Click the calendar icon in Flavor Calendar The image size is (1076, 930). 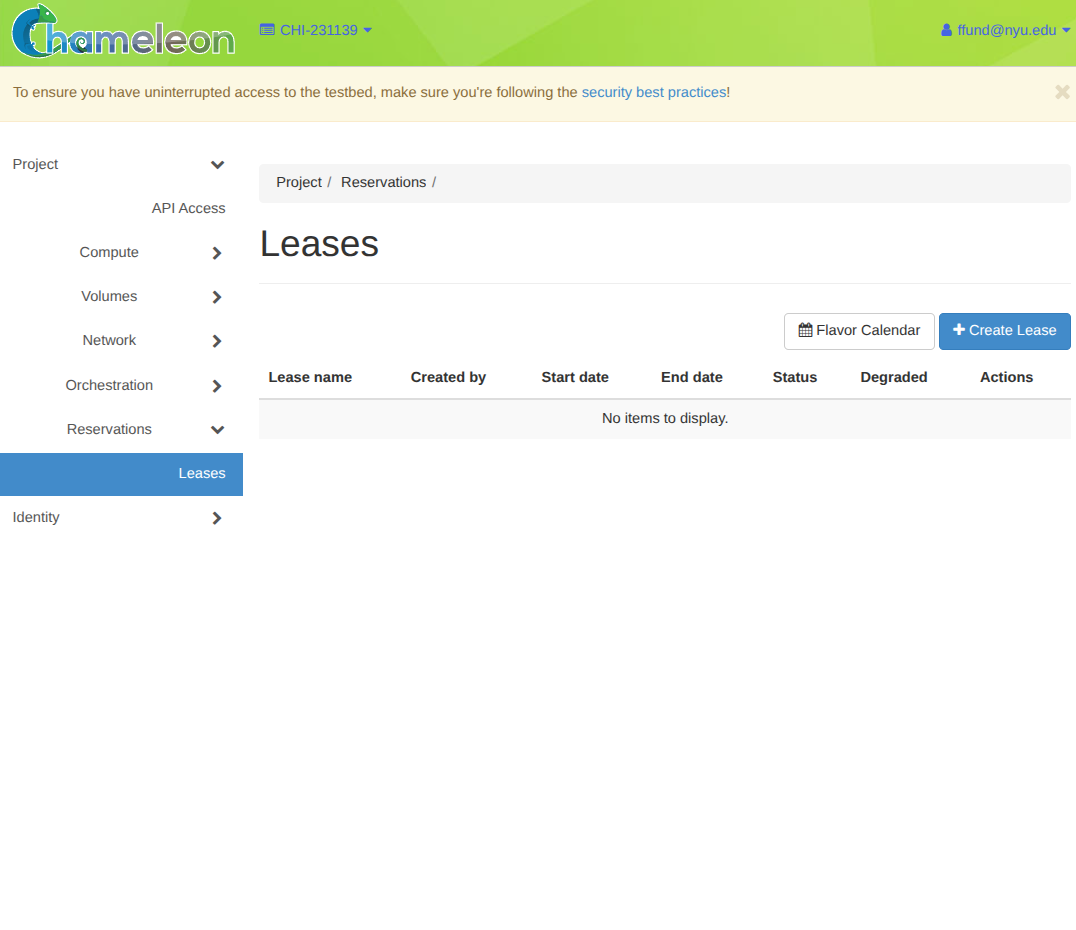coord(805,330)
